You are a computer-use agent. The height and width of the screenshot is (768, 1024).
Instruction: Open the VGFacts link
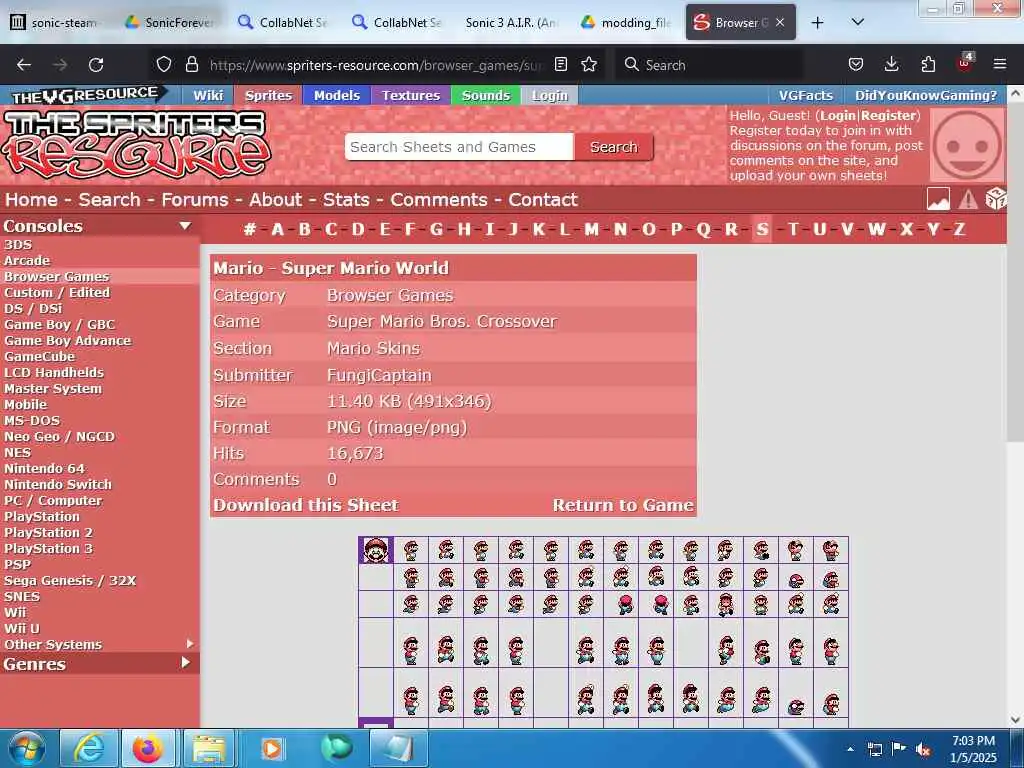click(806, 95)
